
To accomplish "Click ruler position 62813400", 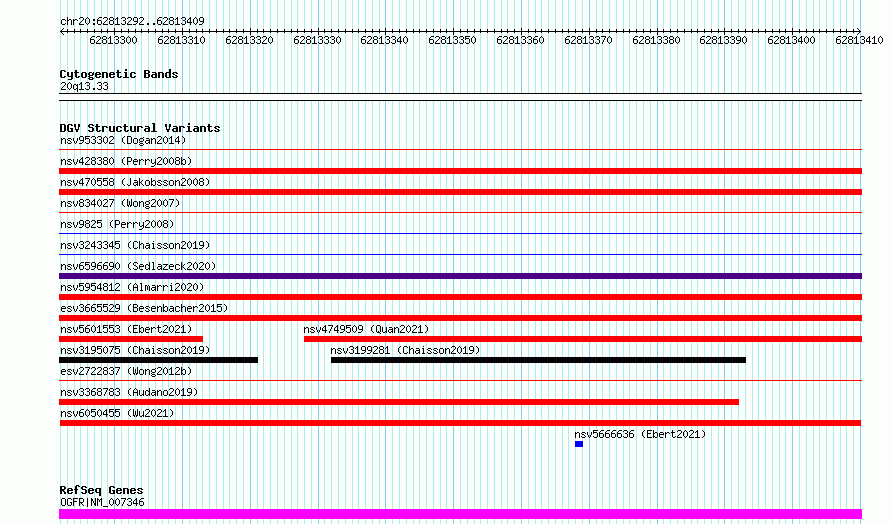I will click(791, 40).
